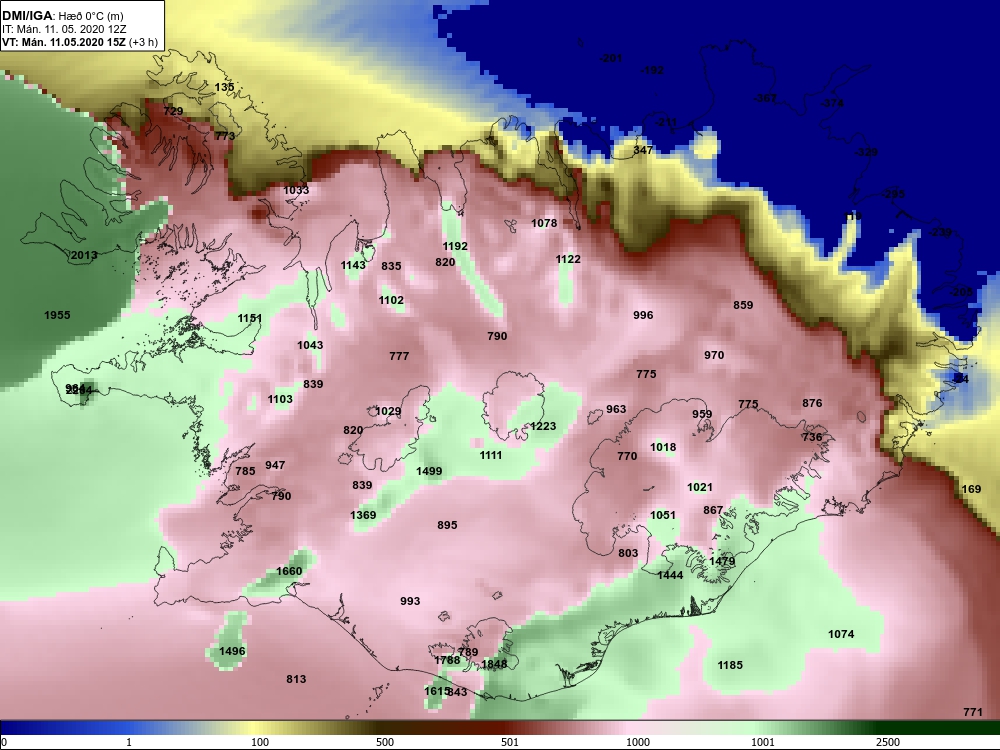
Task: Click the 813 map value
Action: click(296, 679)
